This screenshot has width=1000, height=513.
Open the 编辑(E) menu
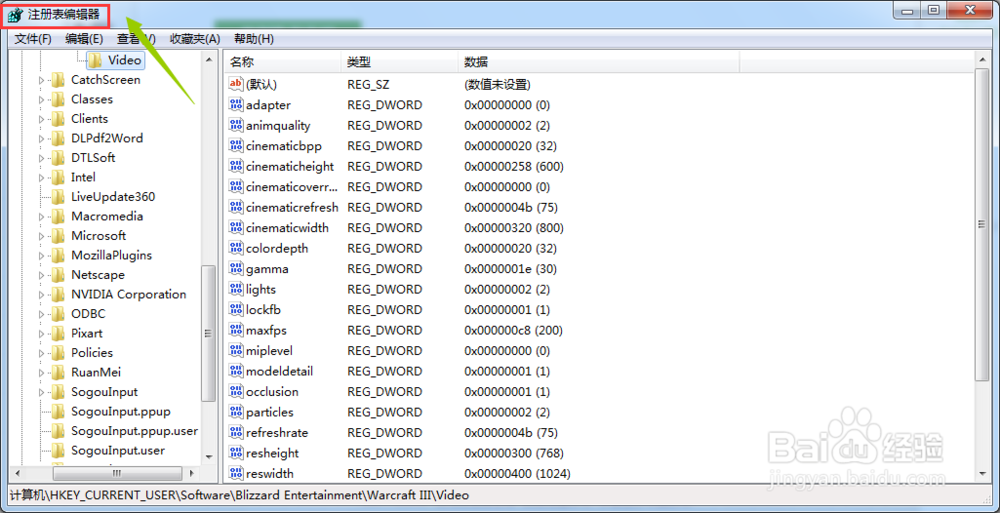pos(84,39)
